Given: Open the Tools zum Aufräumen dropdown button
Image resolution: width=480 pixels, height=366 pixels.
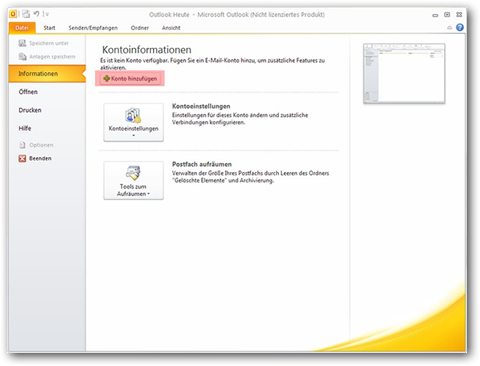Looking at the screenshot, I should pos(133,180).
